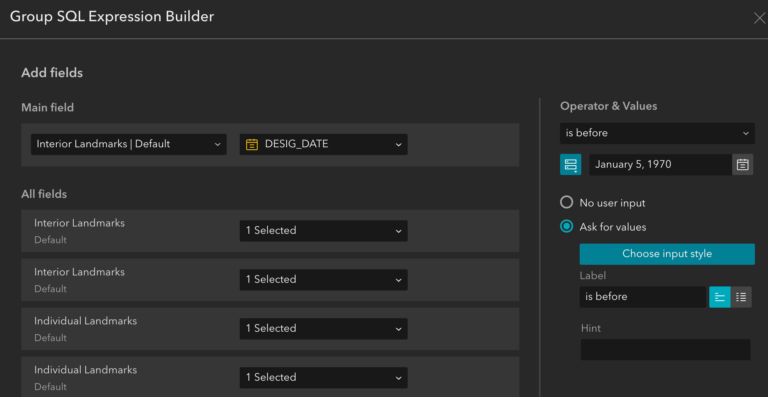Open the first Interior Landmarks '1 Selected' dropdown
Viewport: 768px width, 397px height.
pyautogui.click(x=323, y=231)
